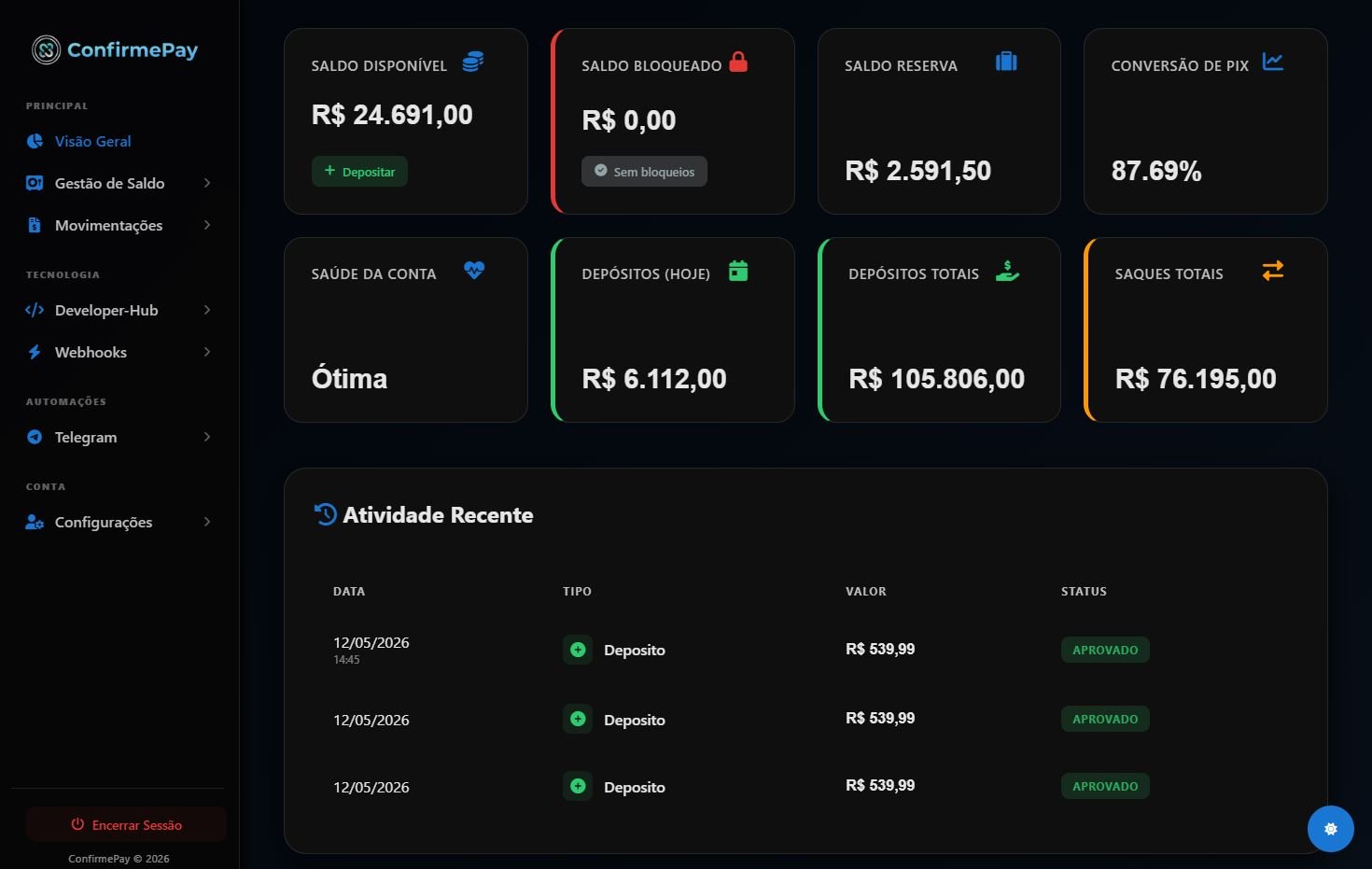Viewport: 1372px width, 869px height.
Task: Click the ConfirmePay © 2026 footer text
Action: 119,859
